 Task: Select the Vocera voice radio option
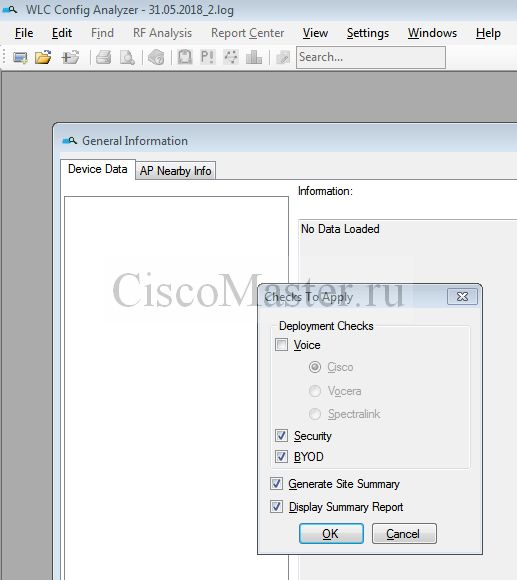pos(315,391)
